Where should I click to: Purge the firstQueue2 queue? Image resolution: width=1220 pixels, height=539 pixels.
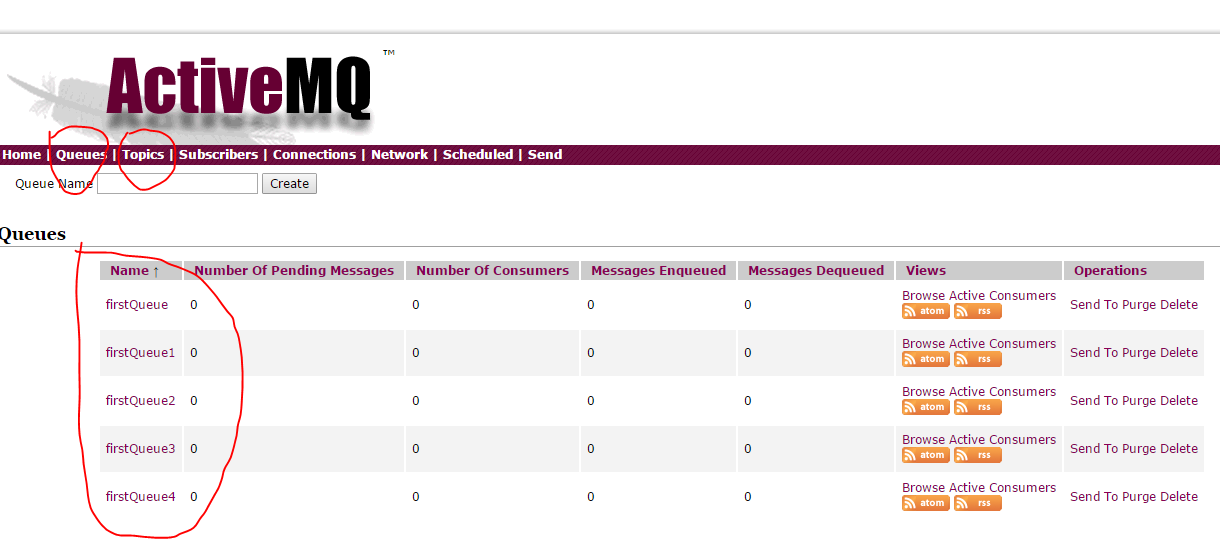[x=1139, y=401]
